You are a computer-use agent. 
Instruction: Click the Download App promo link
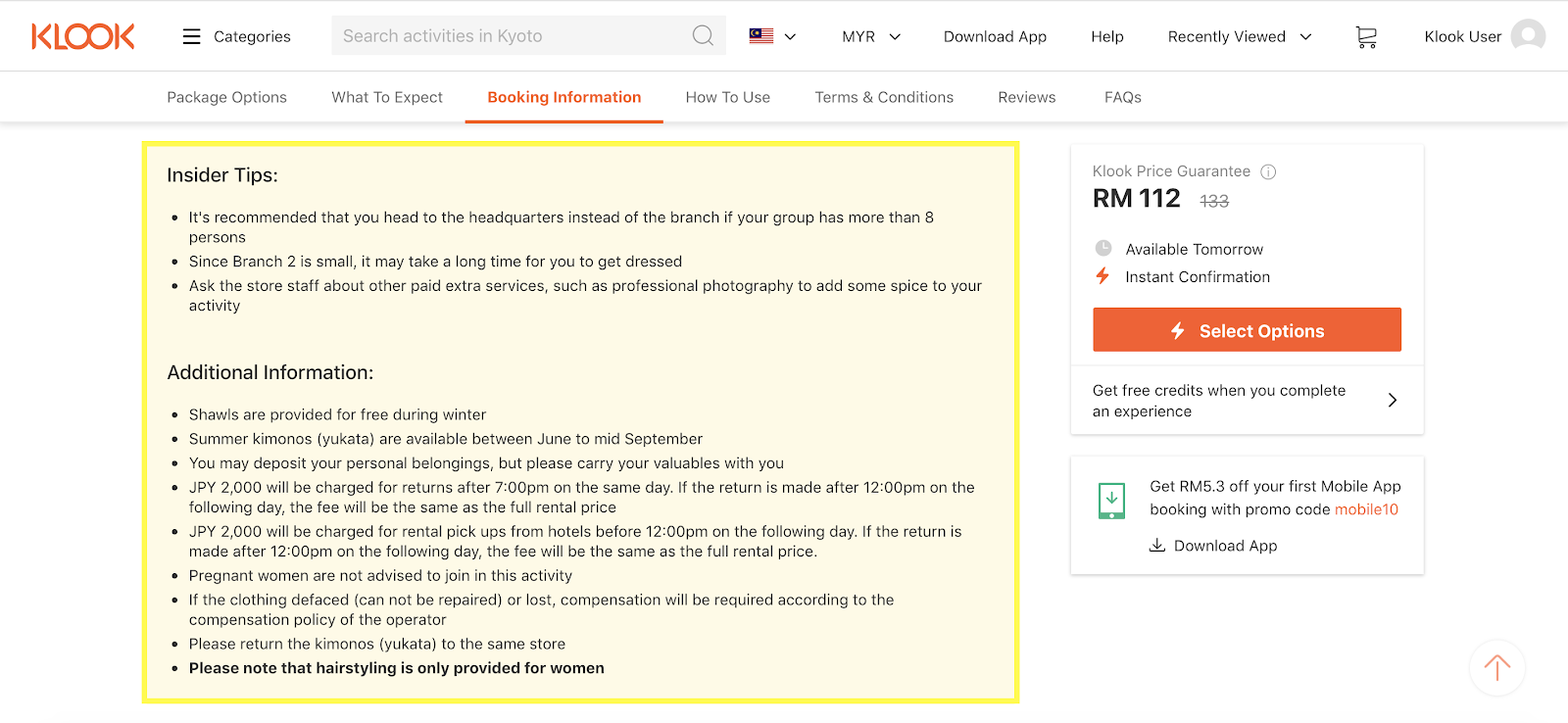pyautogui.click(x=1213, y=546)
